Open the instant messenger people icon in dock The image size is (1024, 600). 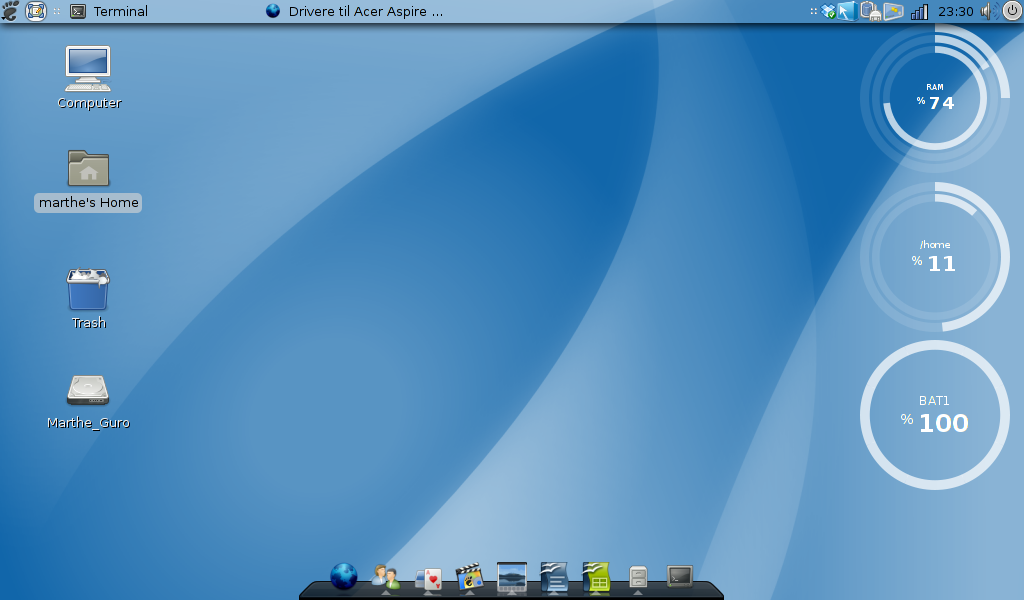coord(385,576)
